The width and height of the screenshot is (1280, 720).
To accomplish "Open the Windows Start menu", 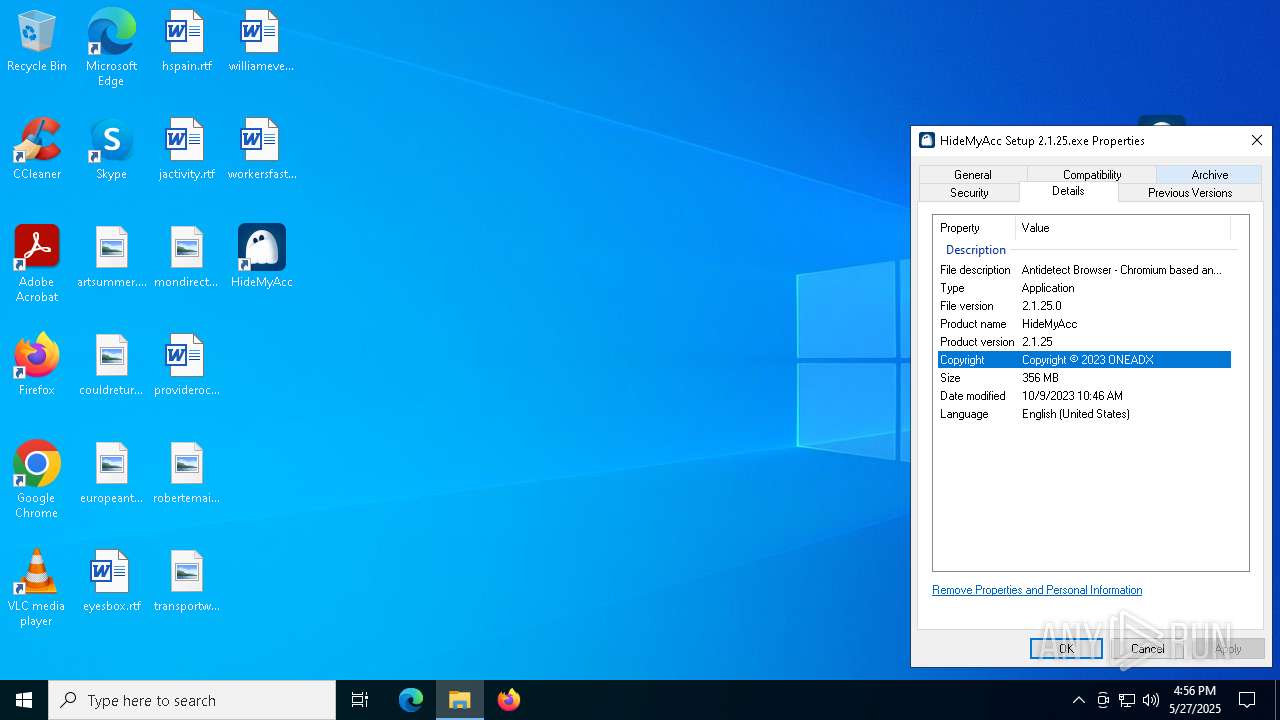I will point(24,700).
